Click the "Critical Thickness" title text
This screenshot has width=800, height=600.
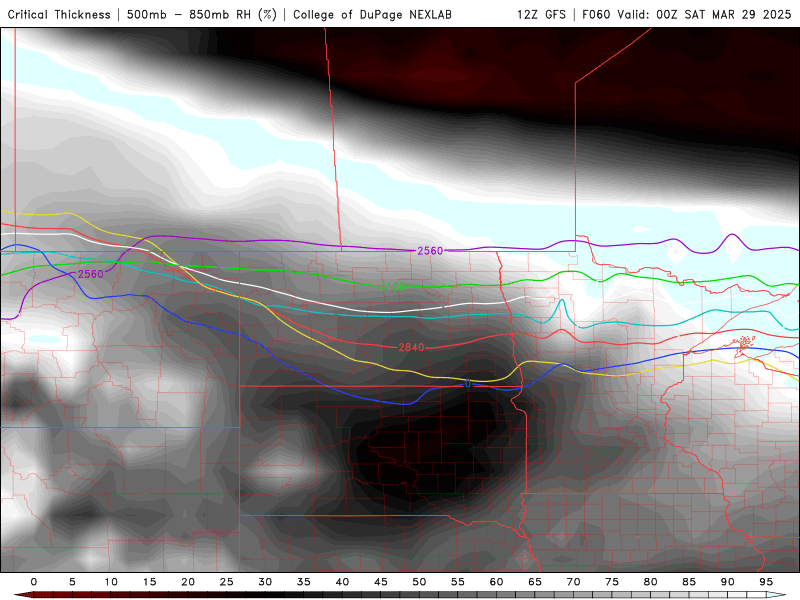pos(59,14)
